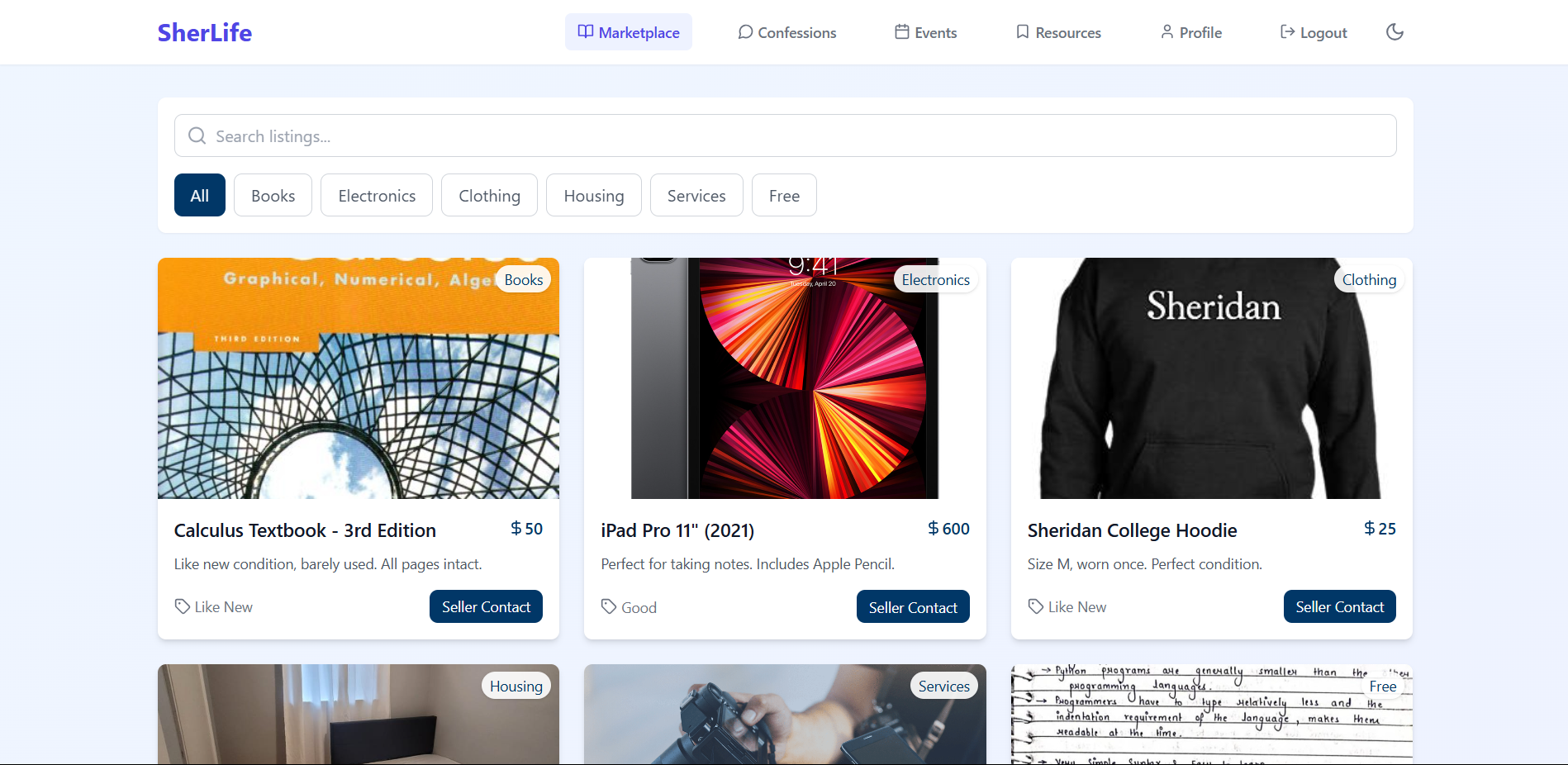Click the $50 price
Screen dimensions: 1568x765
(526, 529)
